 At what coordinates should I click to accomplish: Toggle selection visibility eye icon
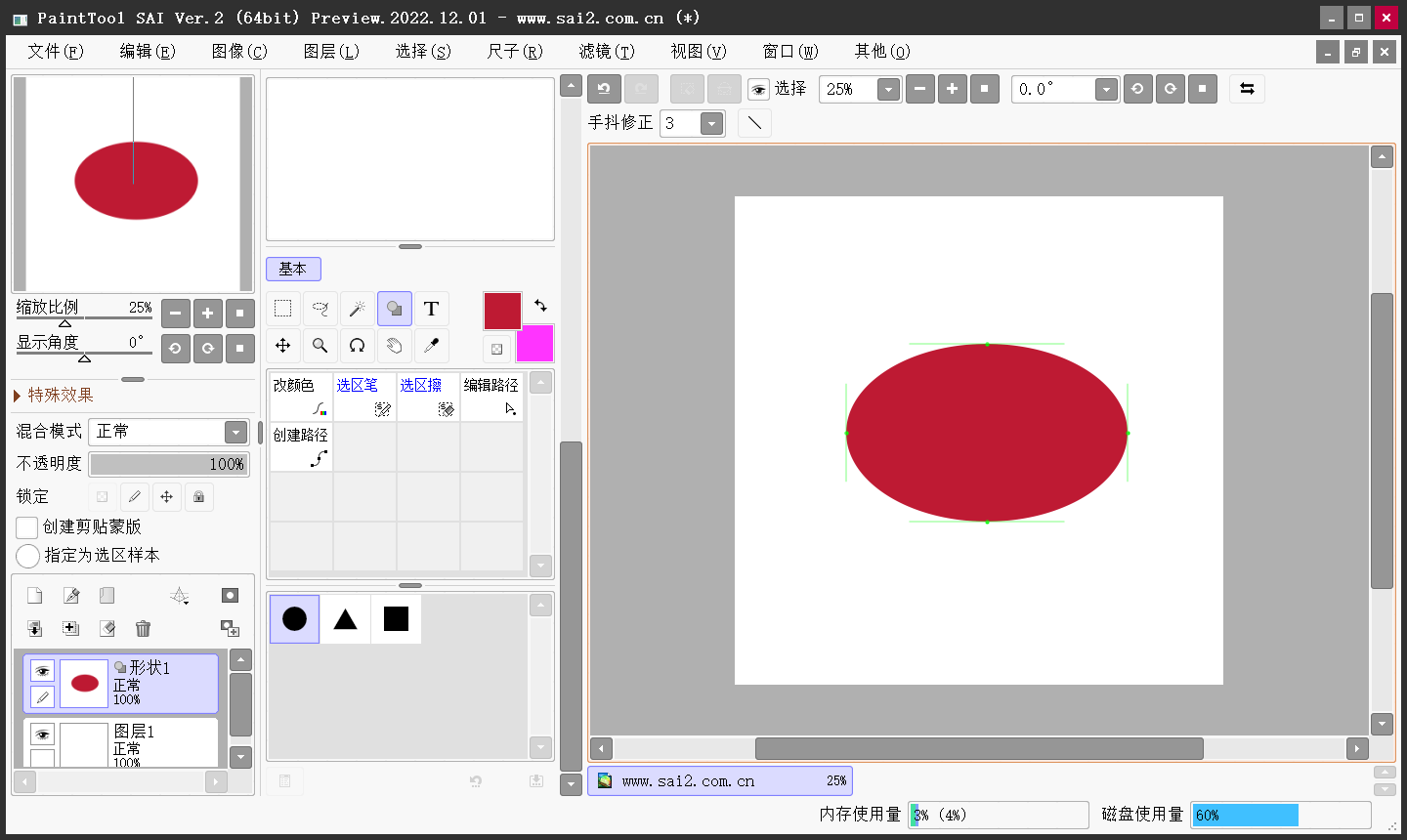[759, 90]
